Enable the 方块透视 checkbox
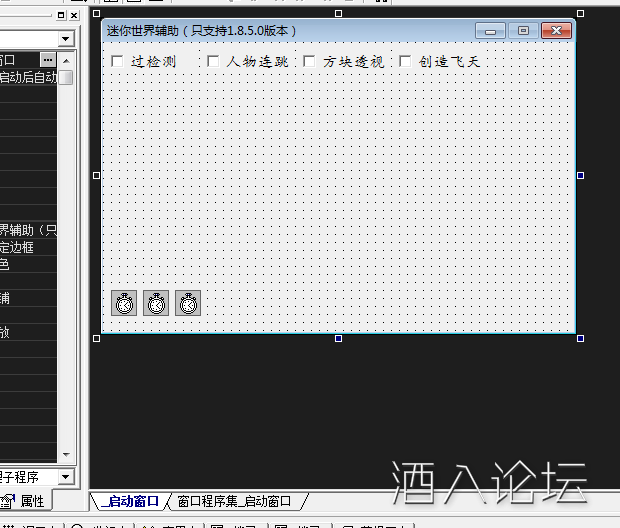 point(309,62)
